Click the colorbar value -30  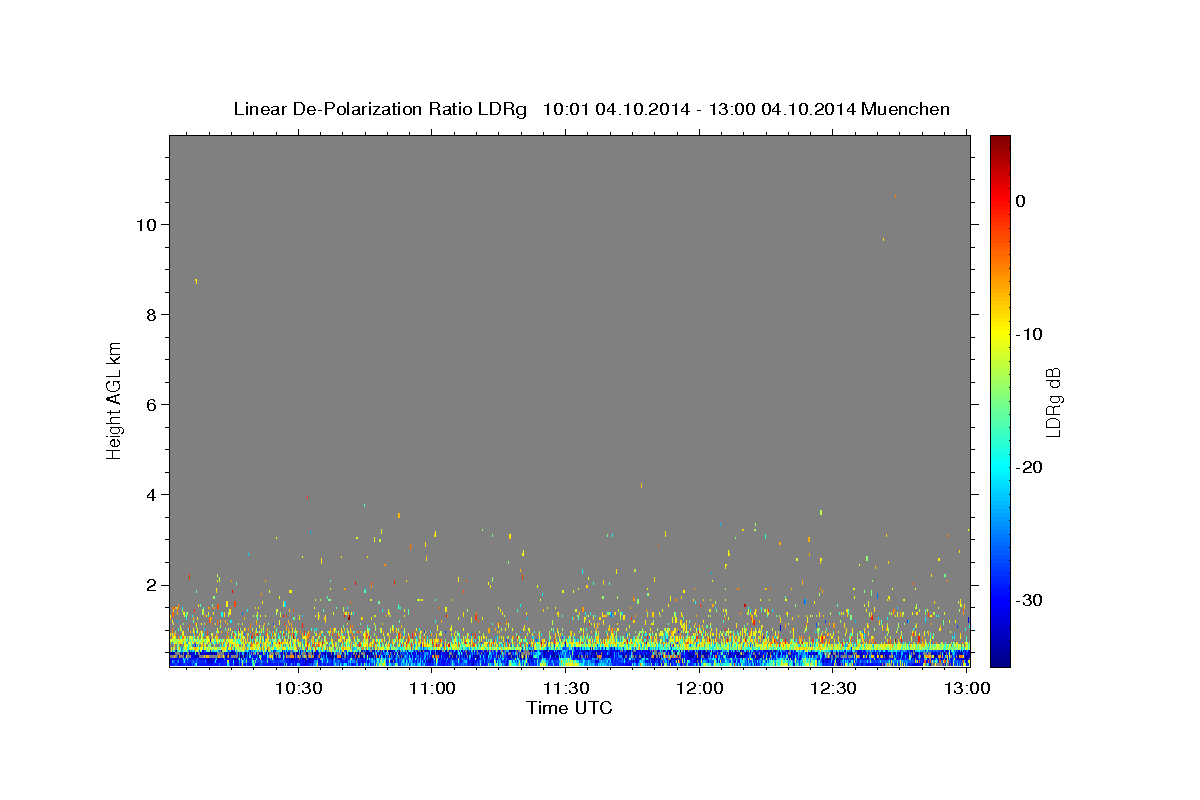pos(1029,600)
